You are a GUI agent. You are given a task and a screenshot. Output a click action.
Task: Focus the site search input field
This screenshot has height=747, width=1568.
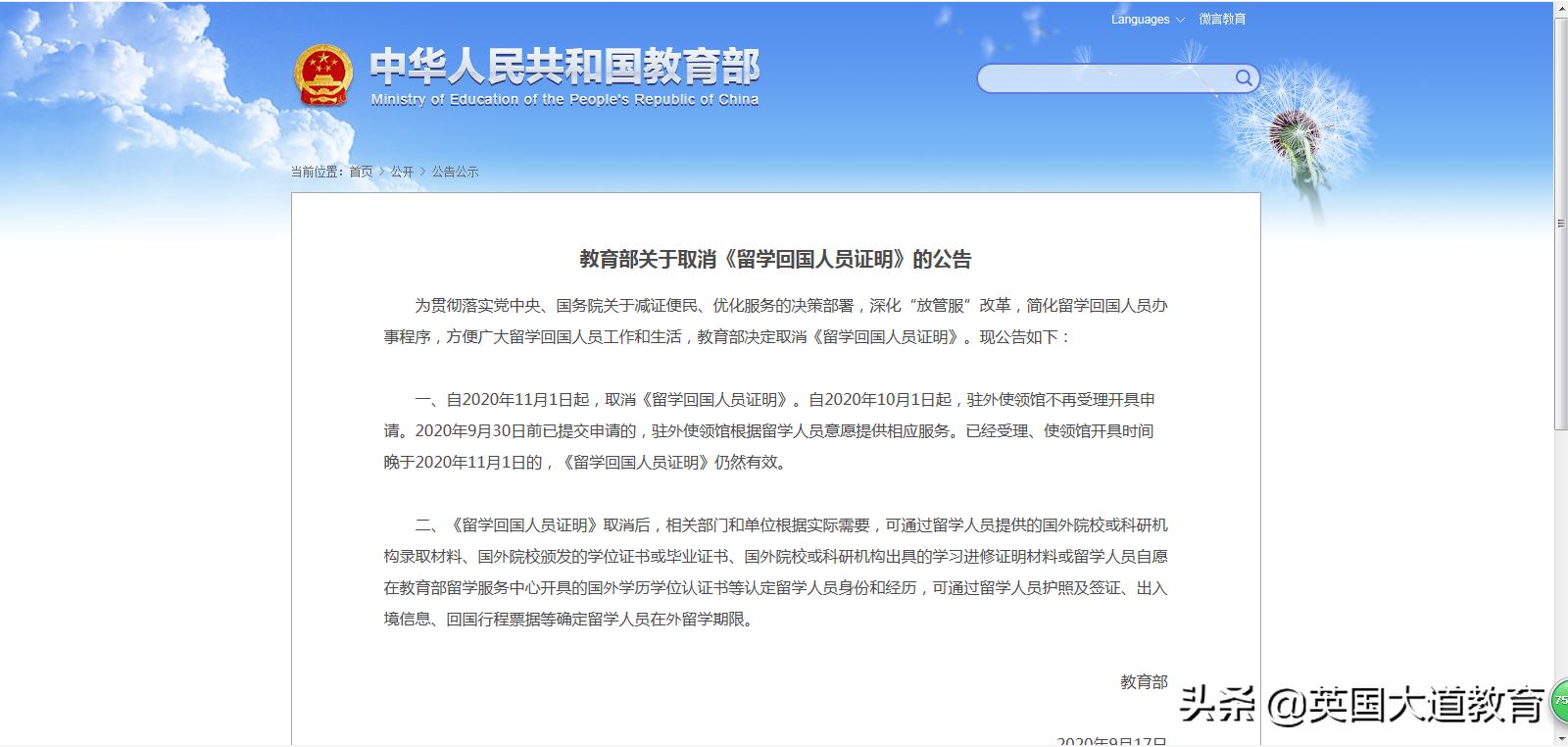pyautogui.click(x=1105, y=78)
